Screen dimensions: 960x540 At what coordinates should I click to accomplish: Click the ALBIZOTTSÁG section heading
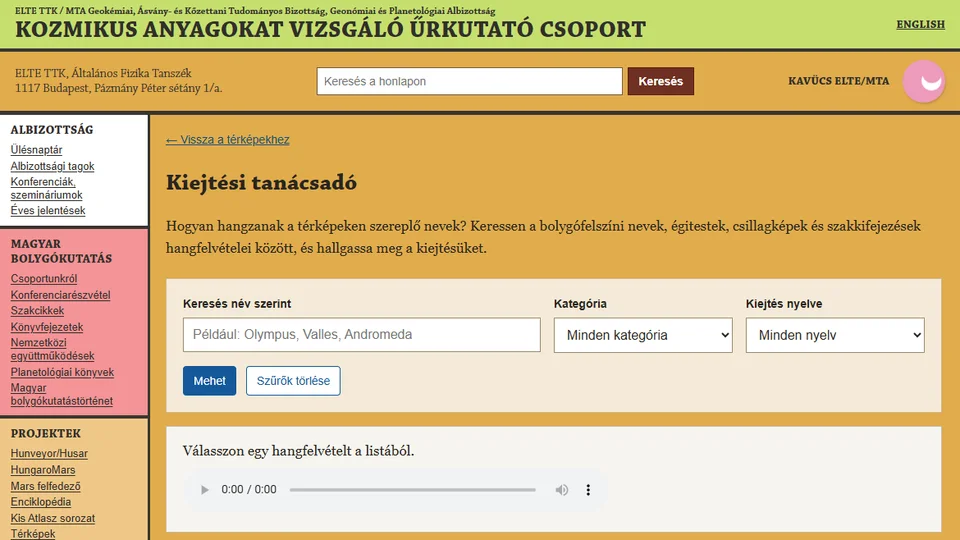coord(52,130)
